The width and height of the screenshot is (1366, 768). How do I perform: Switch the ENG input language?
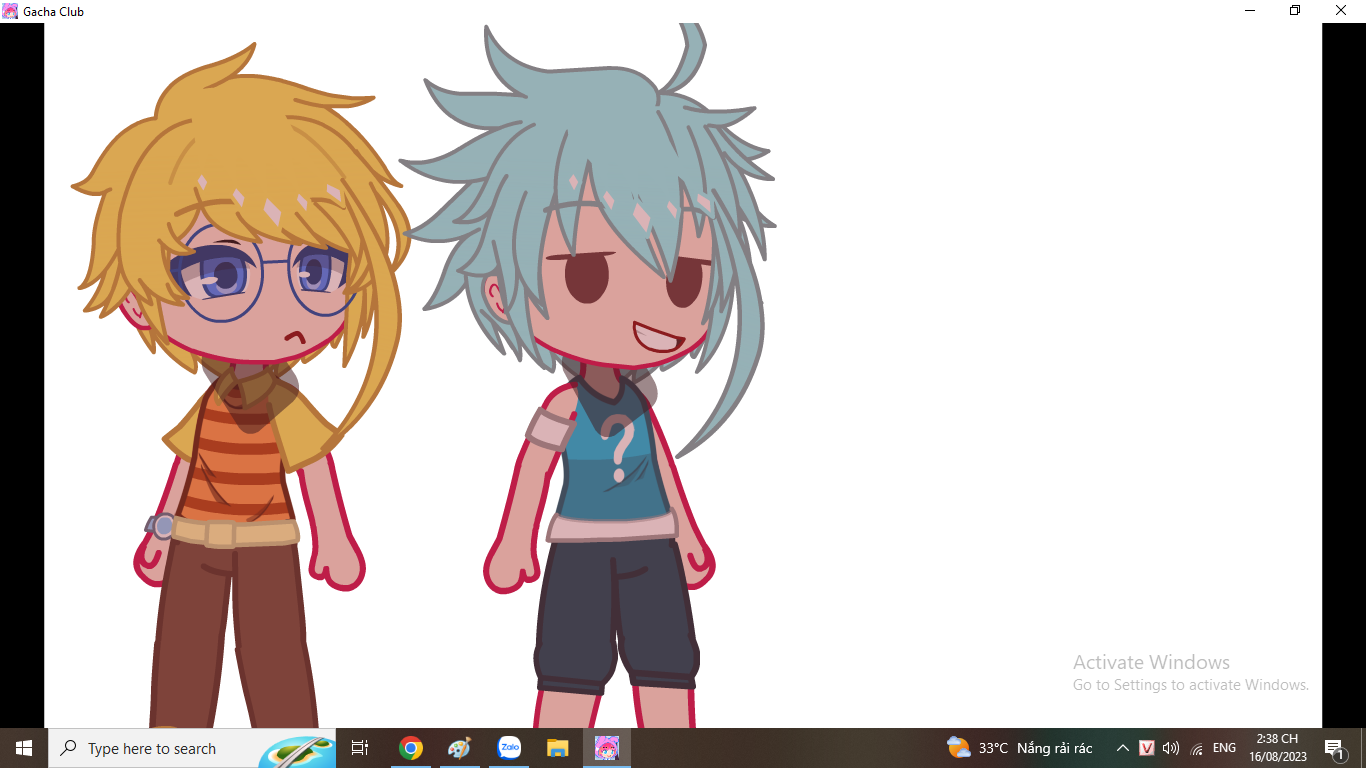(x=1224, y=748)
